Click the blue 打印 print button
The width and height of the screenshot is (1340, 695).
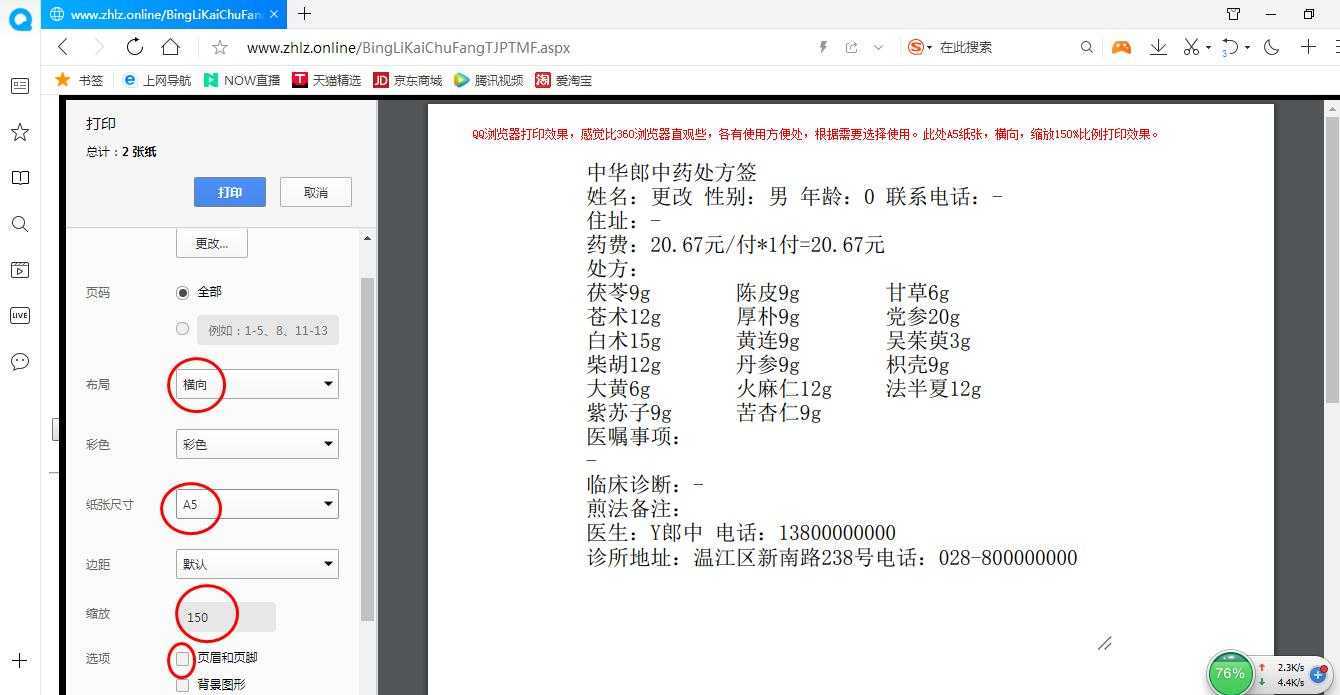[229, 192]
